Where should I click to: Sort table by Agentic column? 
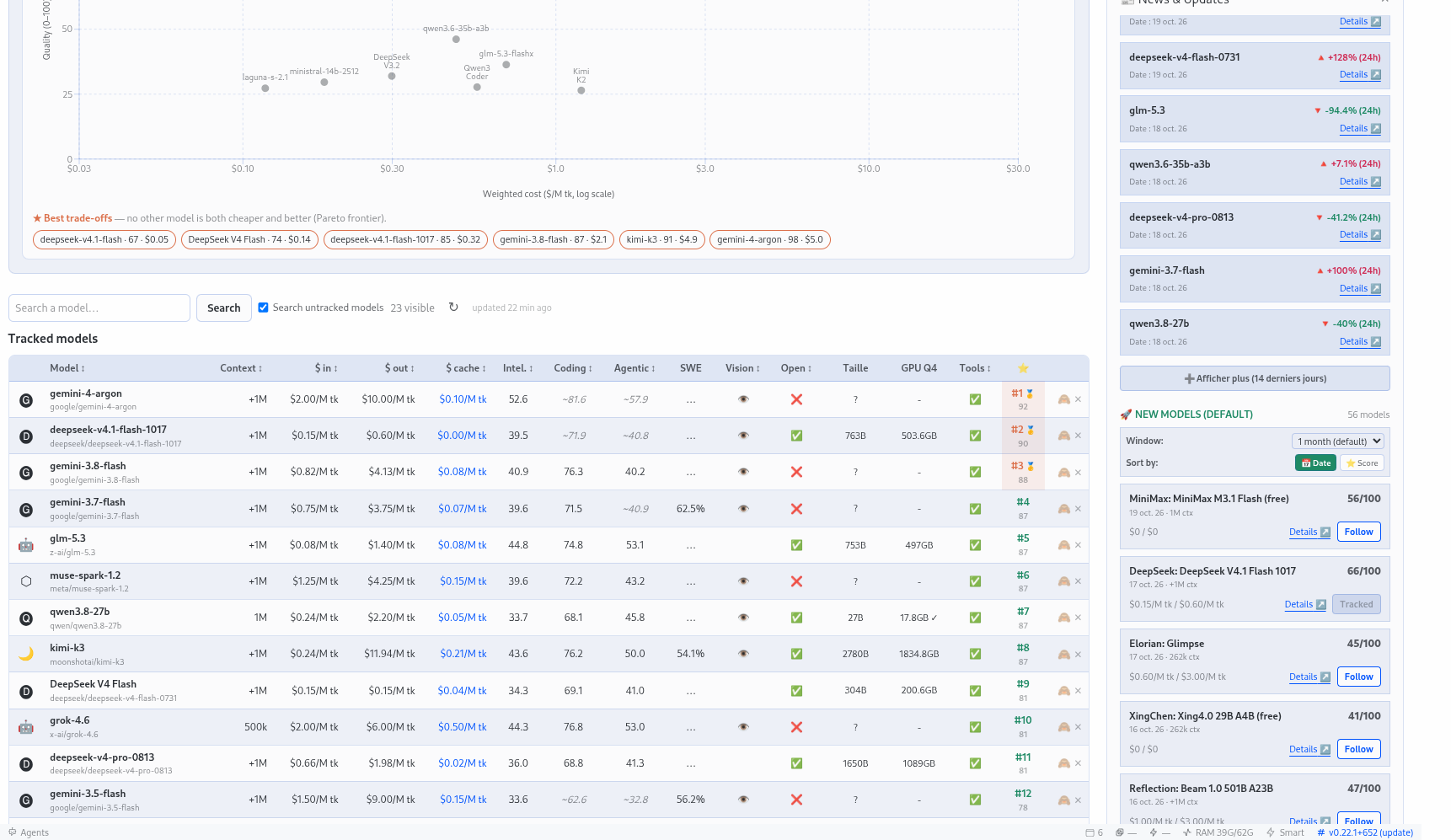(634, 368)
